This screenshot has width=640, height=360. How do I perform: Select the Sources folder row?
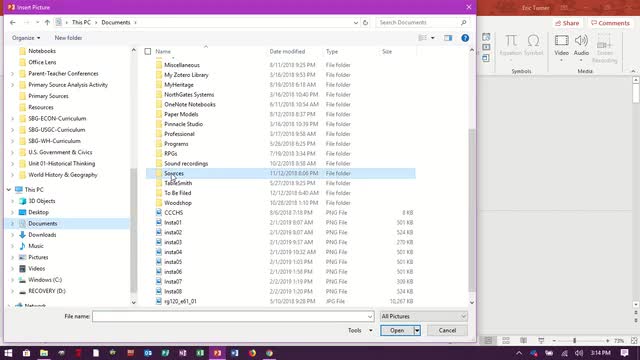tap(281, 173)
